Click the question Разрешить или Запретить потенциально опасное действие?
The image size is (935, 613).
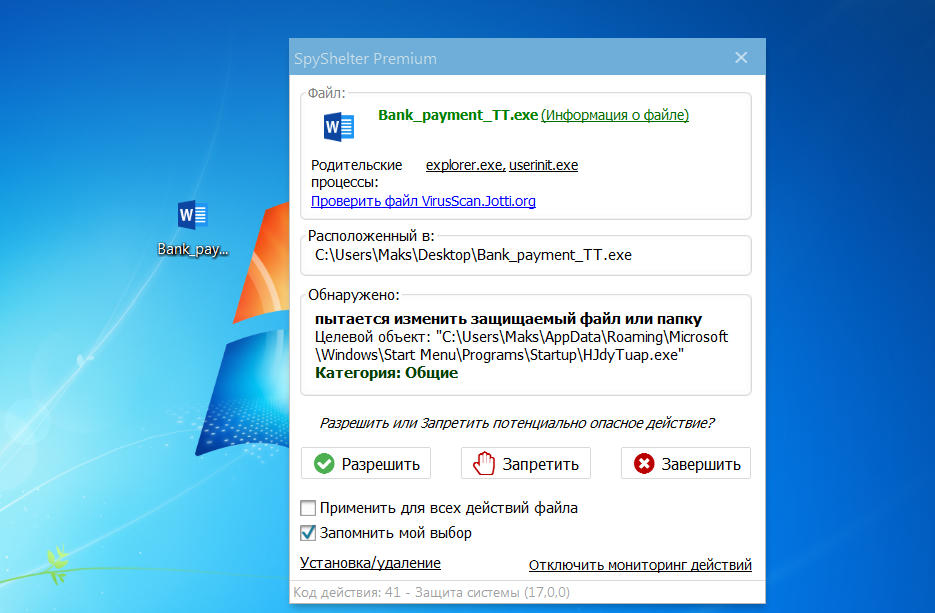tap(517, 423)
